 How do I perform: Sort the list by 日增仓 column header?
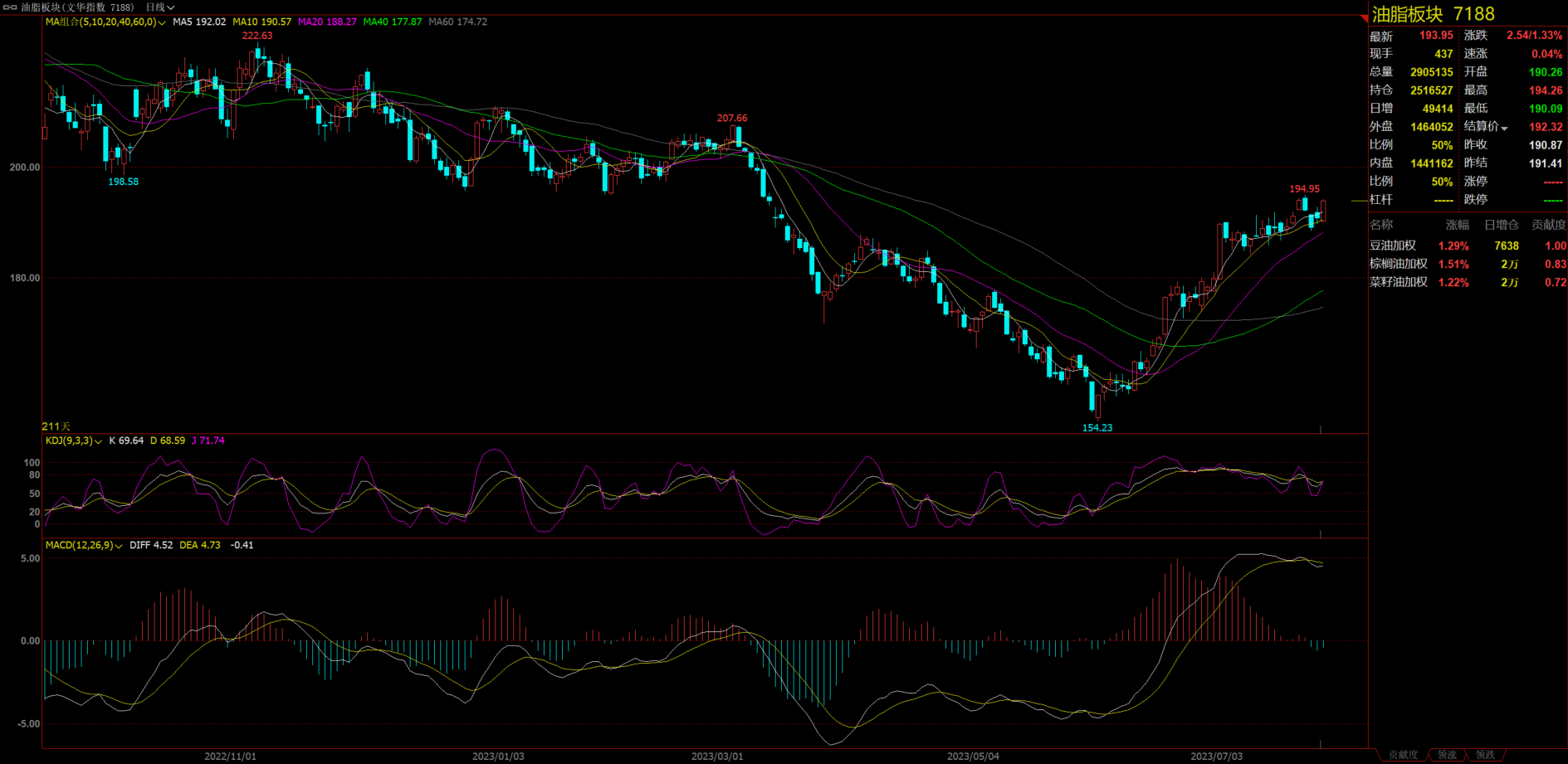tap(1501, 225)
